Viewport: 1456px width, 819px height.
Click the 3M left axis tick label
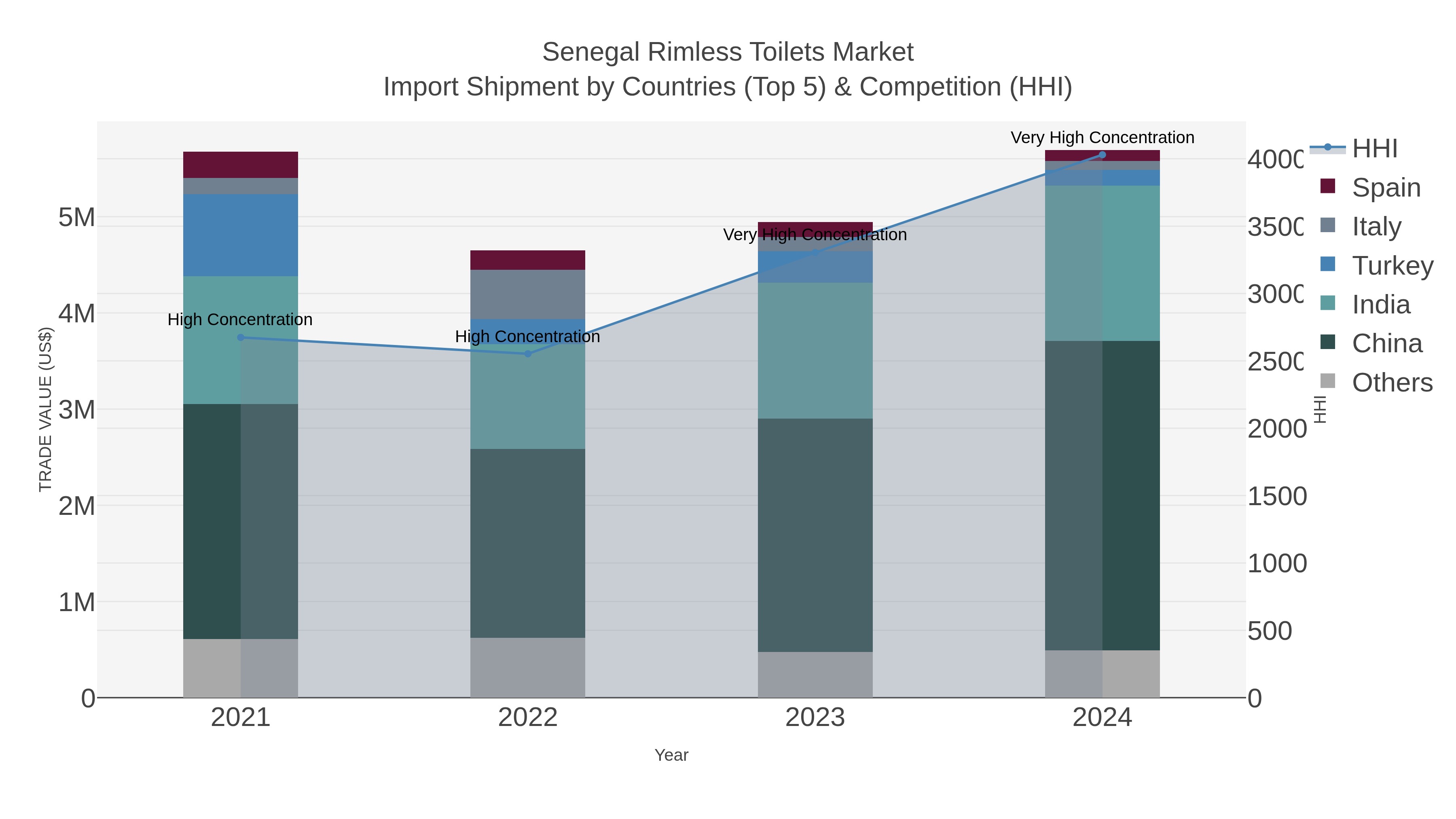[77, 410]
